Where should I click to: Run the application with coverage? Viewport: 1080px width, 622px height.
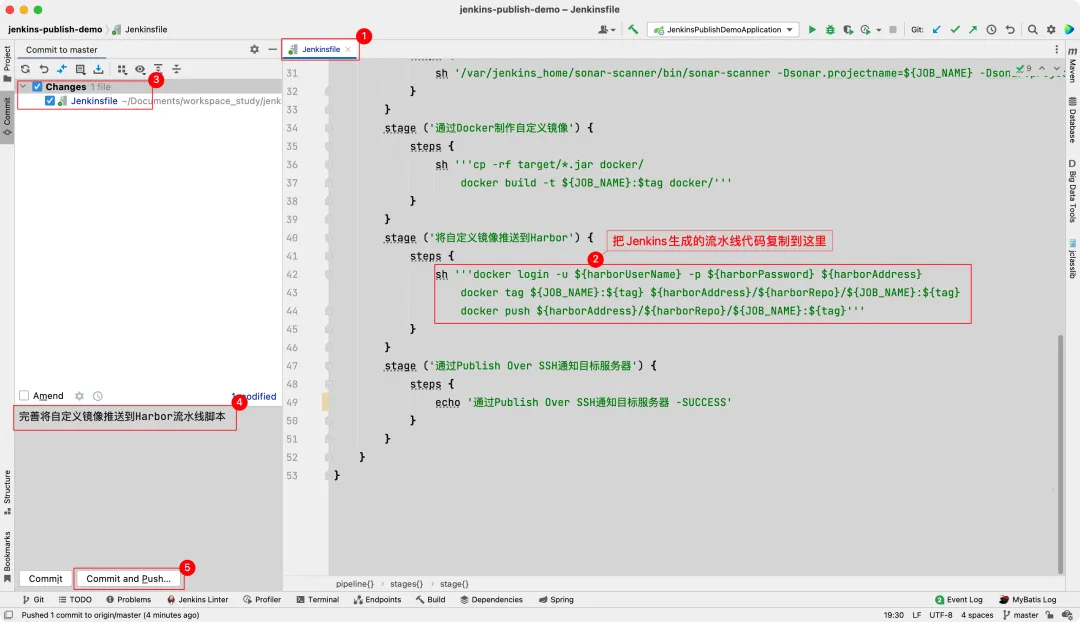click(848, 30)
